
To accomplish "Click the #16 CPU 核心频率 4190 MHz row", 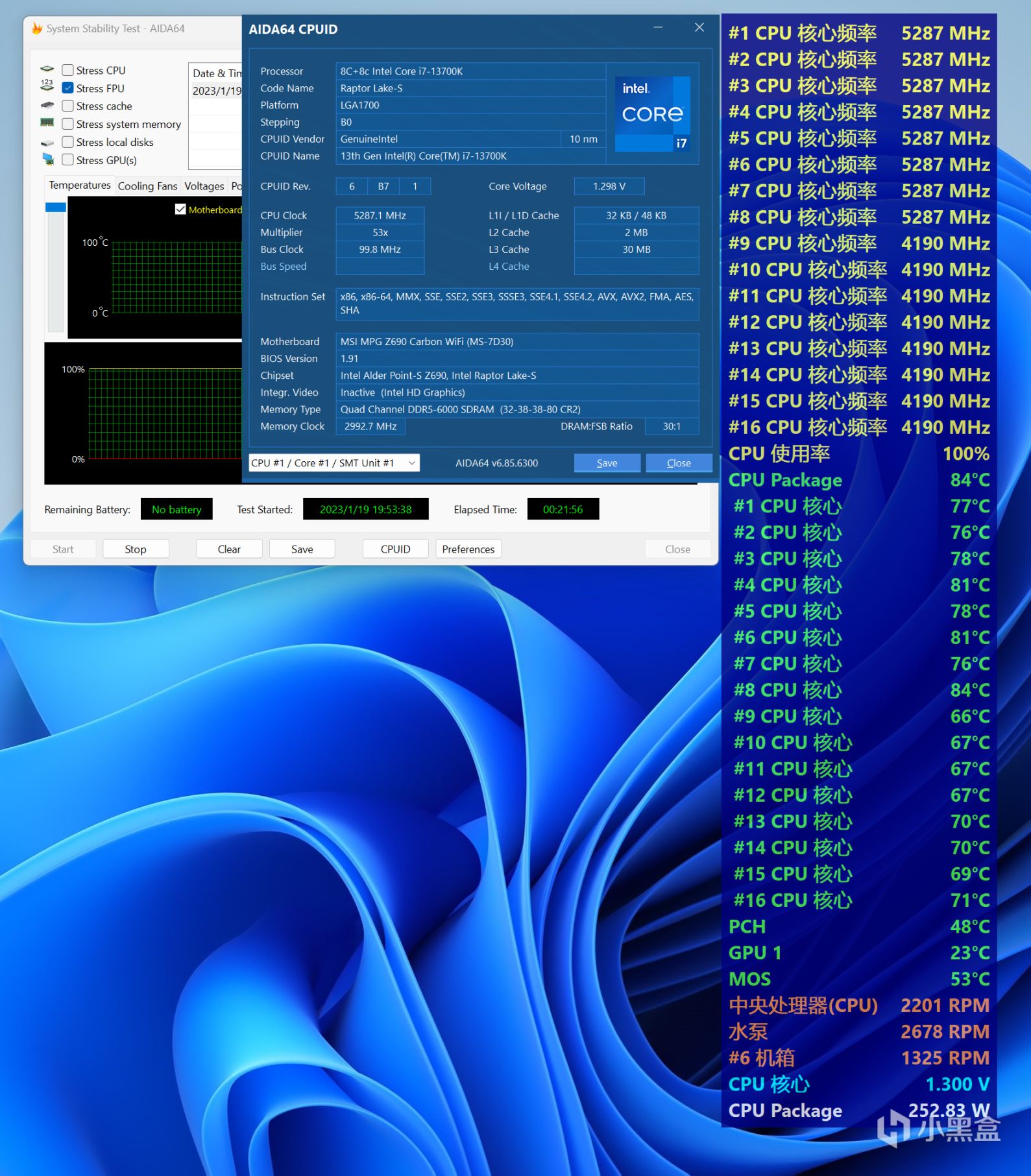I will (x=859, y=427).
